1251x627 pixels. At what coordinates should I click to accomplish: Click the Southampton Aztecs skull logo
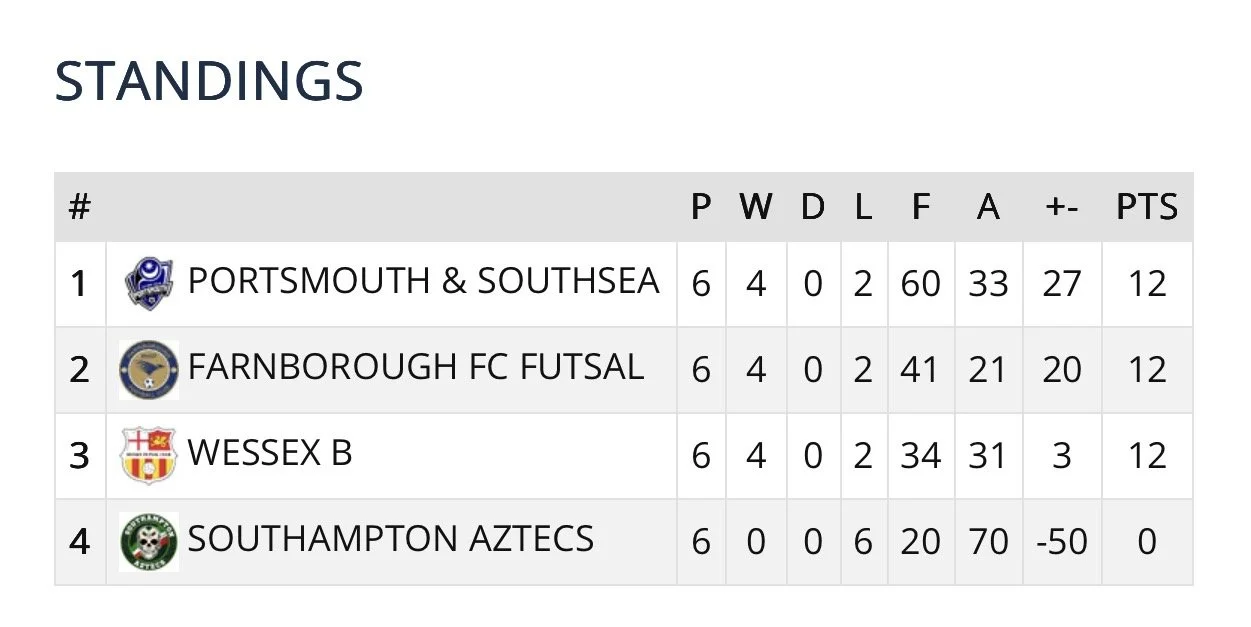(x=148, y=541)
